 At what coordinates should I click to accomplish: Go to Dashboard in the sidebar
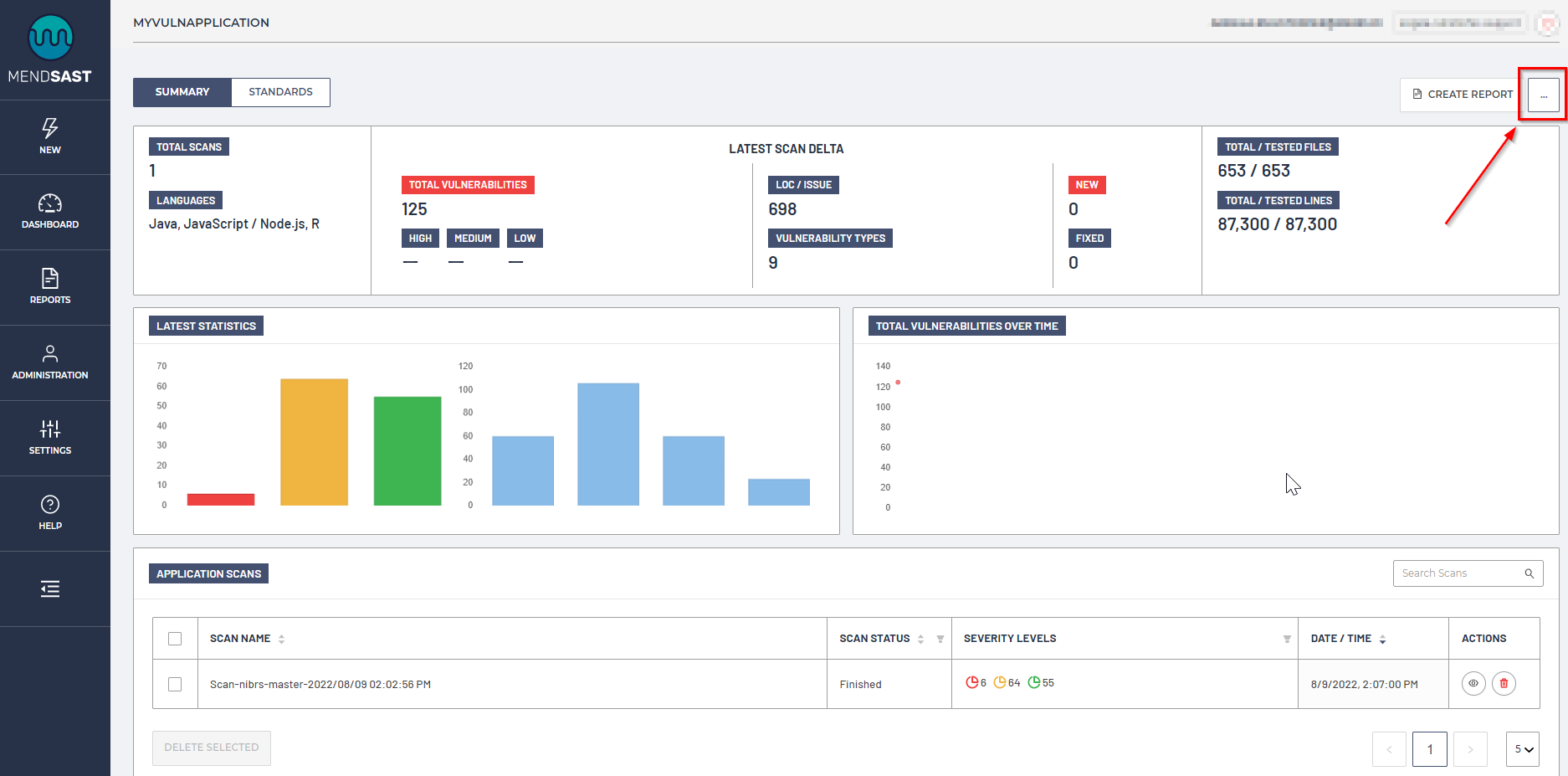tap(50, 203)
